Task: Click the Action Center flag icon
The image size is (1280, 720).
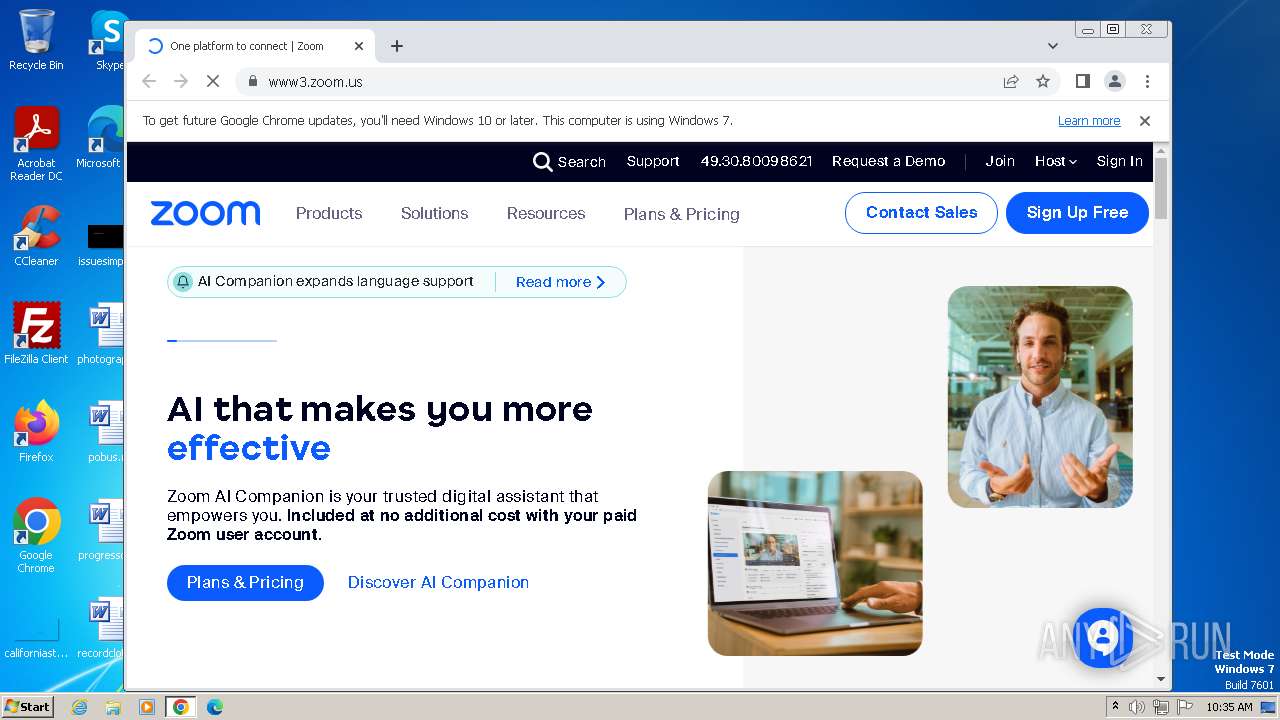Action: [1184, 707]
